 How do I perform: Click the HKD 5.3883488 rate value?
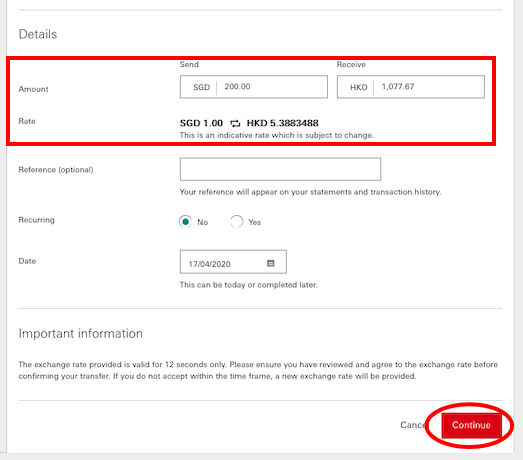pos(283,123)
